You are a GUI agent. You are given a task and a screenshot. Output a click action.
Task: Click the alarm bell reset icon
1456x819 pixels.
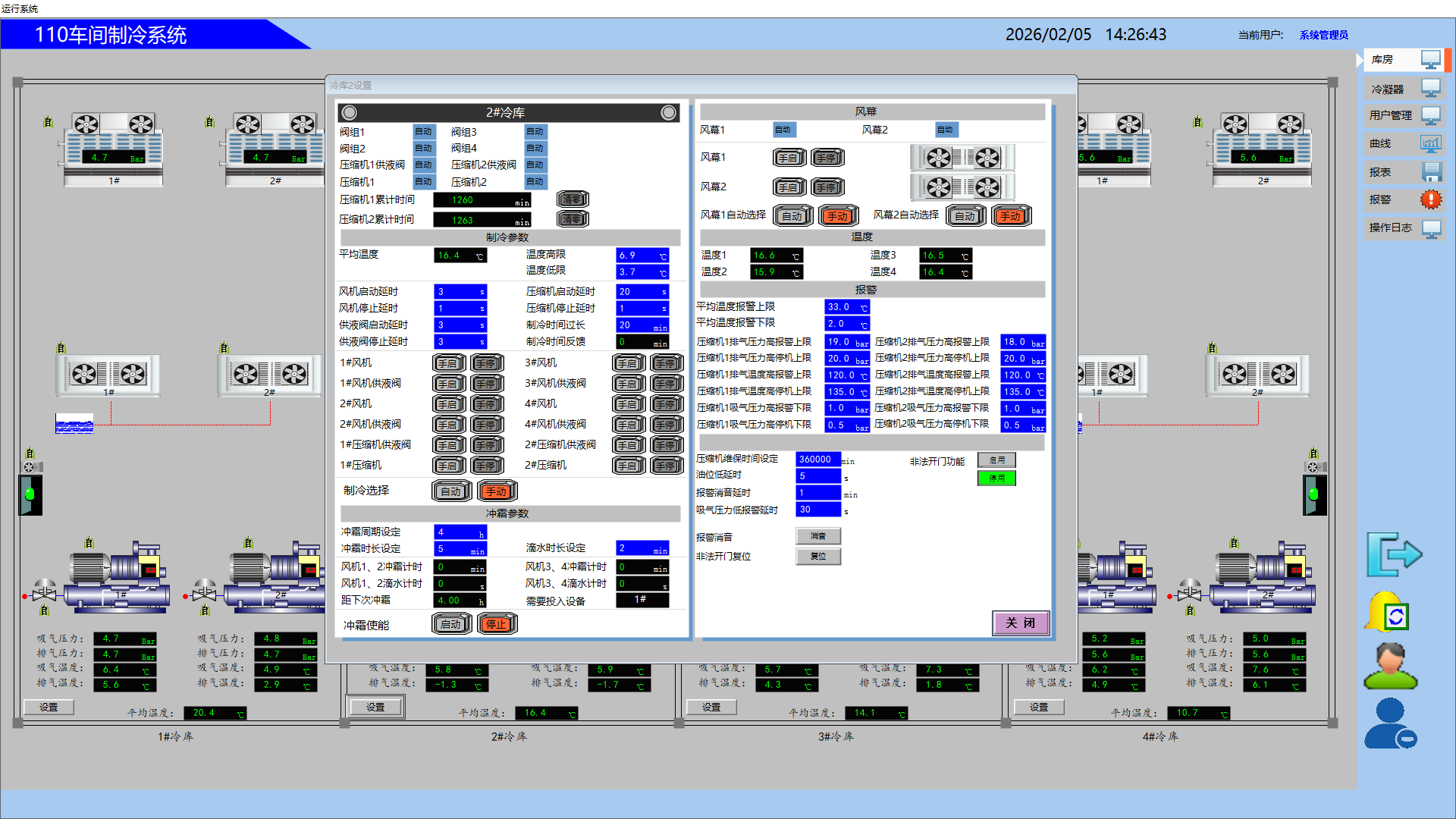pos(1388,613)
